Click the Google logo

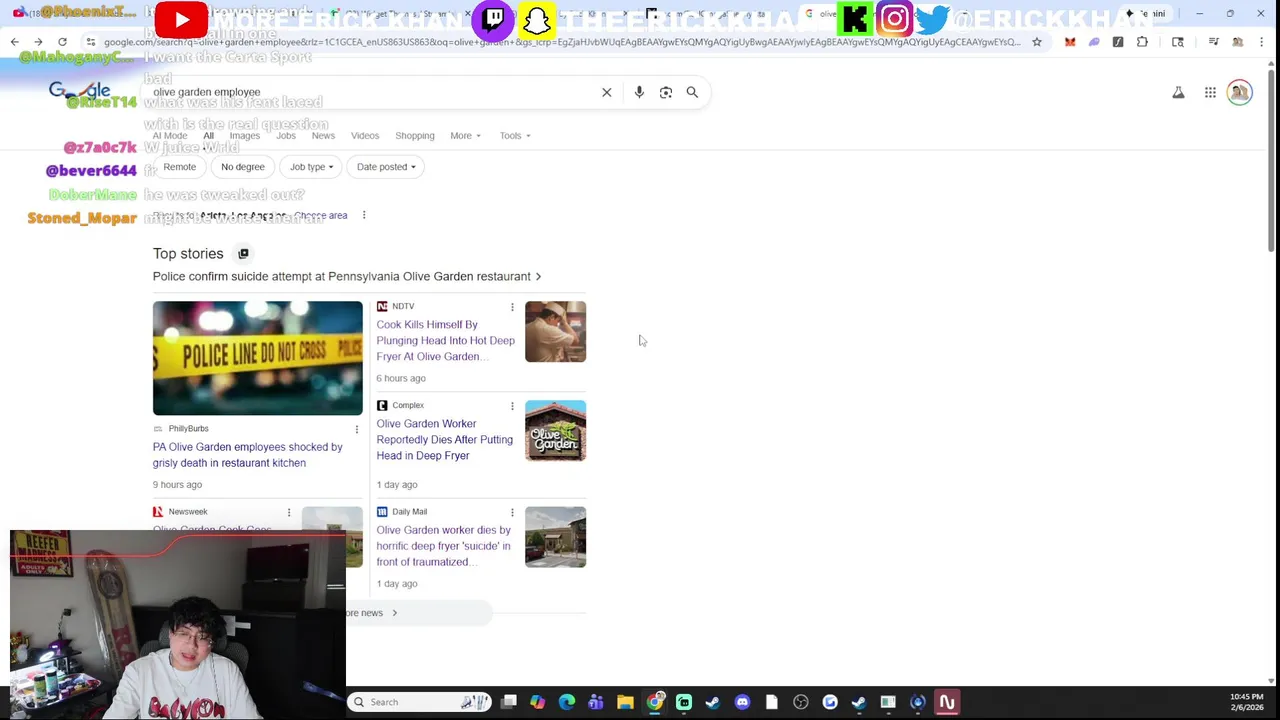(79, 92)
